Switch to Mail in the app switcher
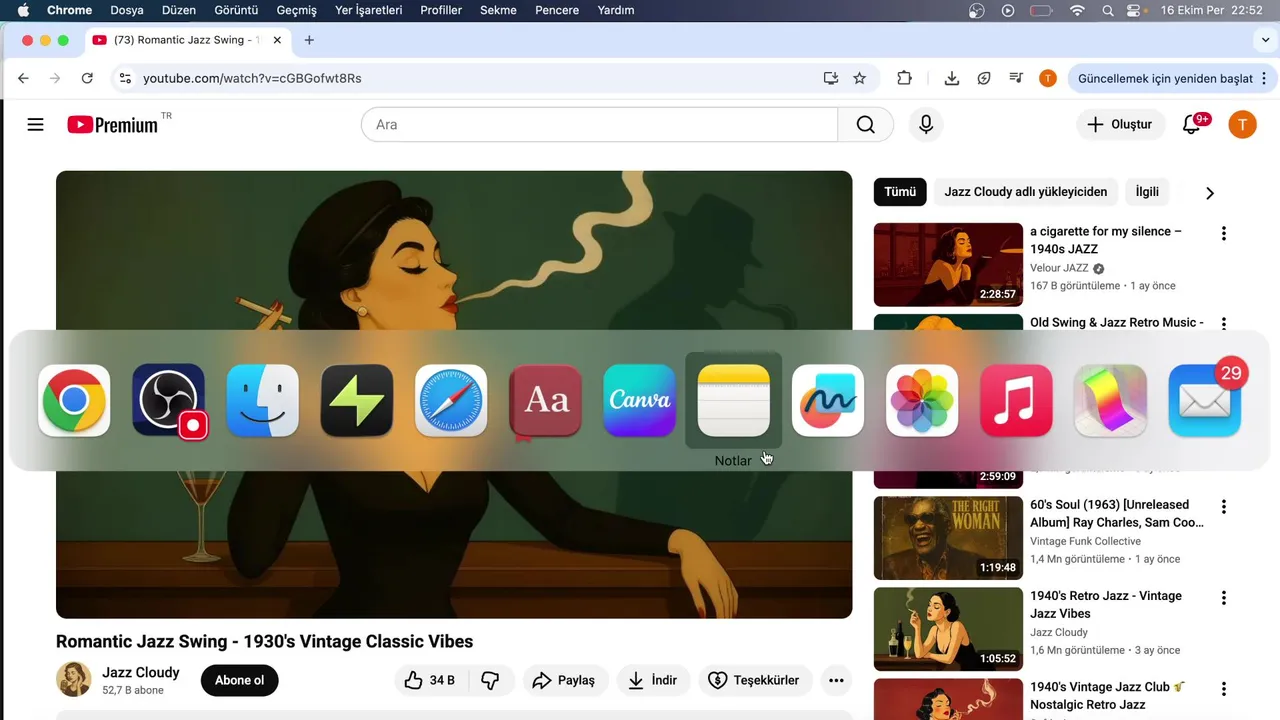Image resolution: width=1280 pixels, height=720 pixels. coord(1205,400)
